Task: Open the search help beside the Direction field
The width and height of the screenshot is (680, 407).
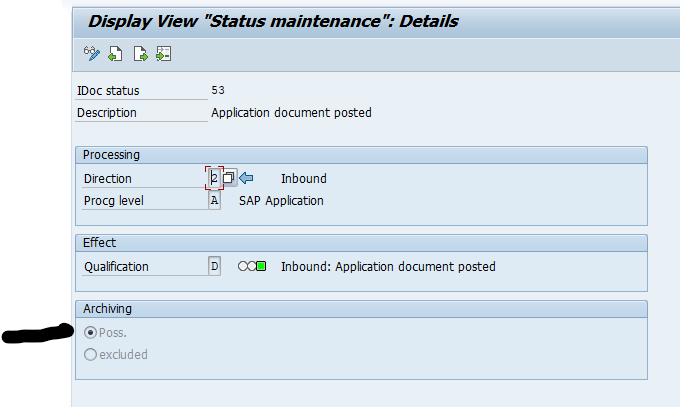Action: [x=229, y=178]
